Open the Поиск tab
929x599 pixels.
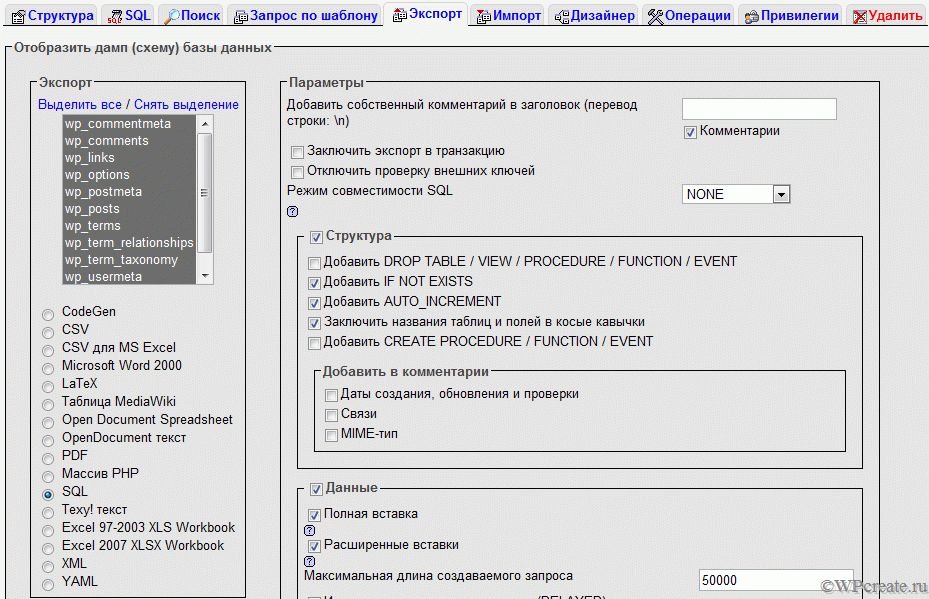[193, 15]
